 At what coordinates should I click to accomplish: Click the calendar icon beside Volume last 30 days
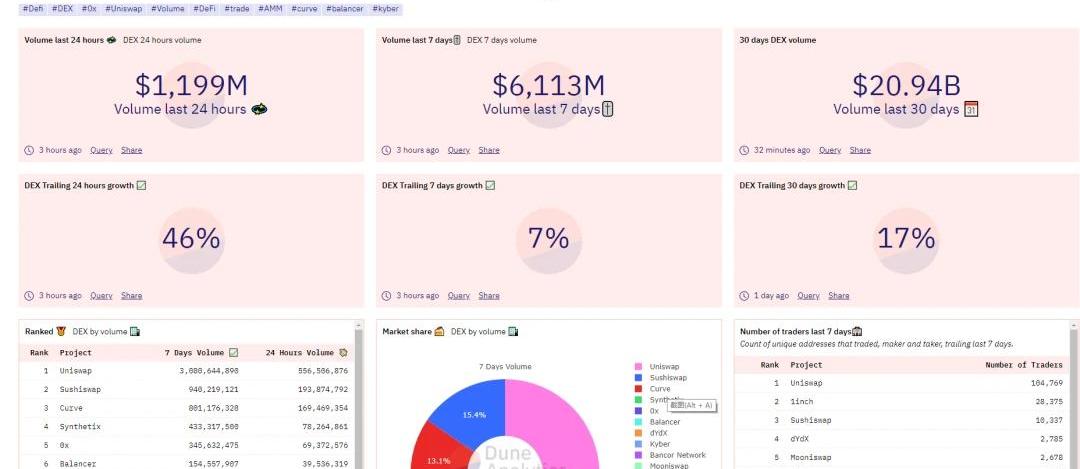pos(970,109)
